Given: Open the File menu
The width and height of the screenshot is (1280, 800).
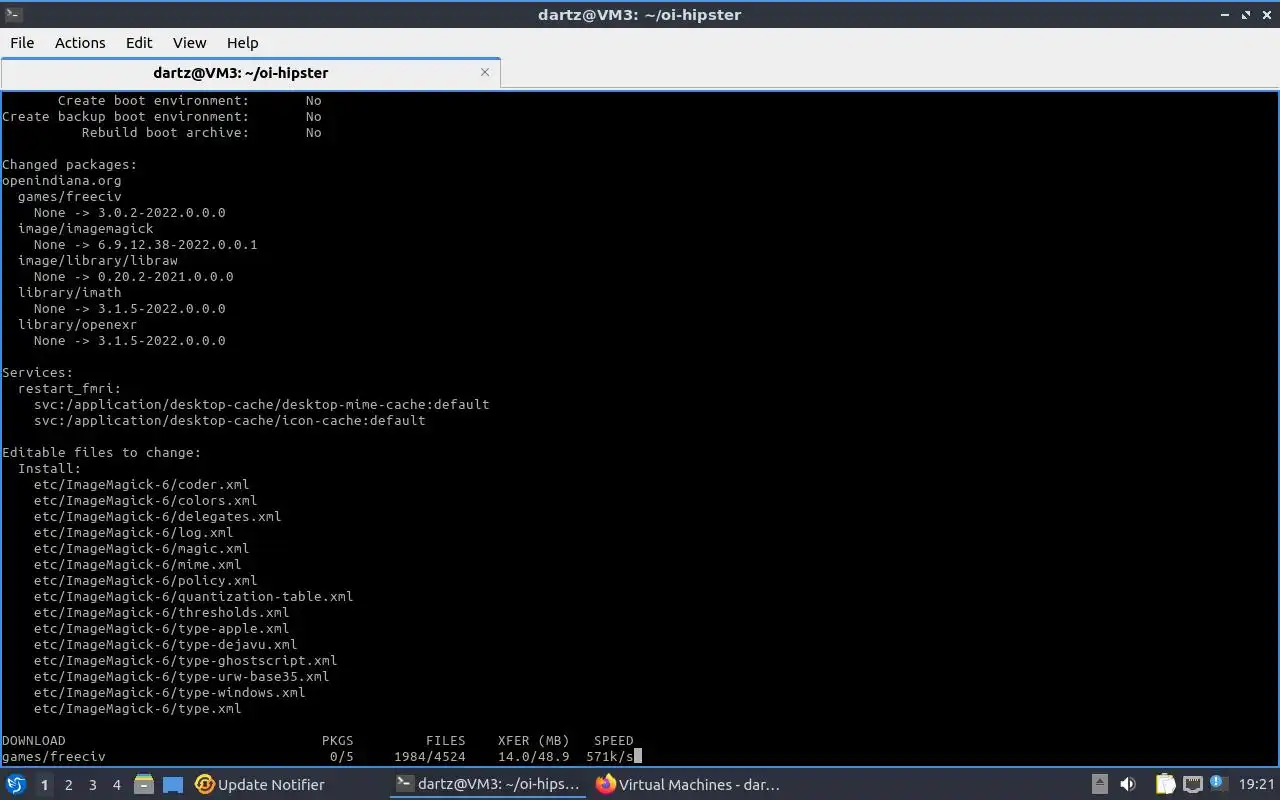Looking at the screenshot, I should point(22,43).
